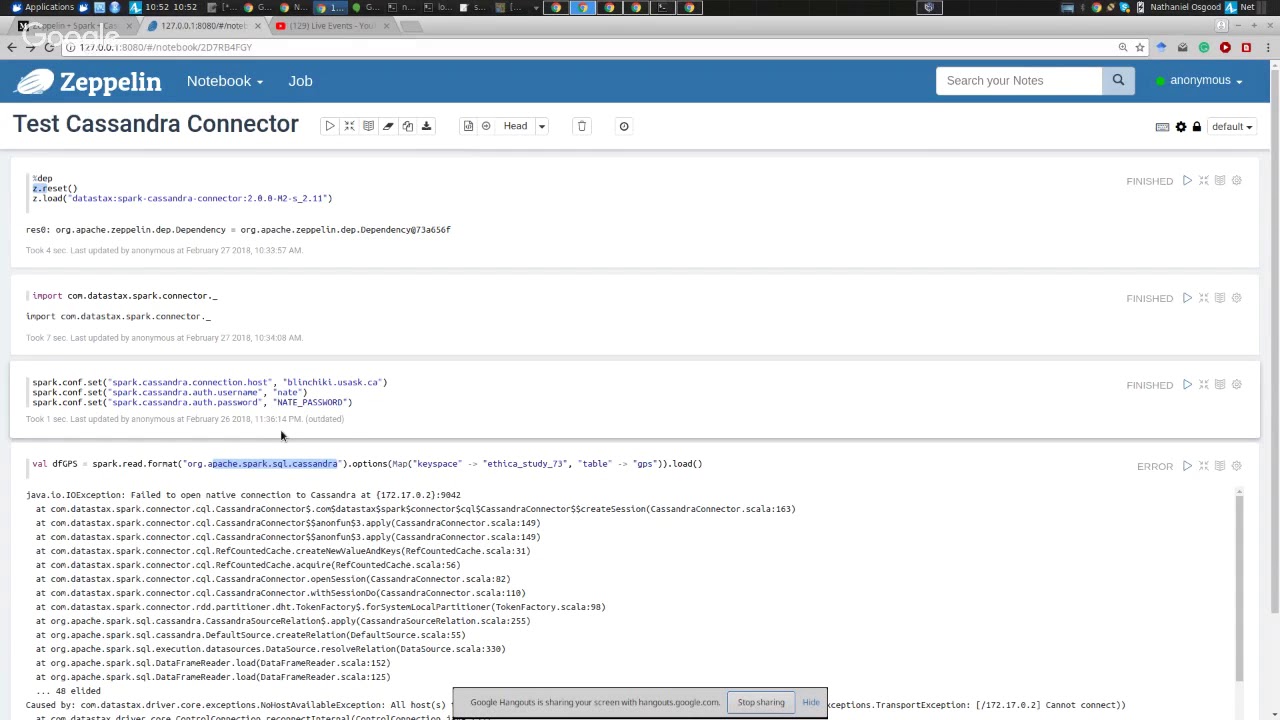This screenshot has width=1280, height=720.
Task: Select the Head revision button
Action: [515, 126]
